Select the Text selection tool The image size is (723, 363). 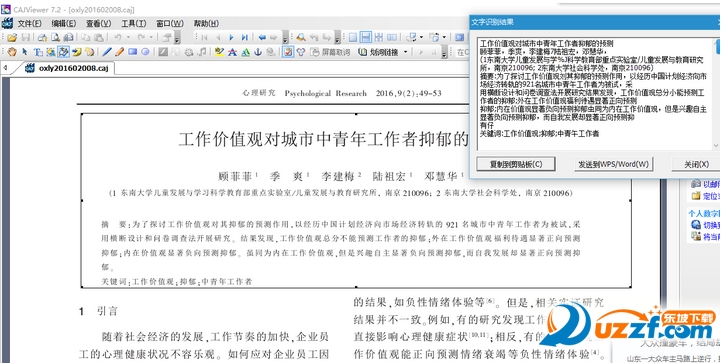38,52
